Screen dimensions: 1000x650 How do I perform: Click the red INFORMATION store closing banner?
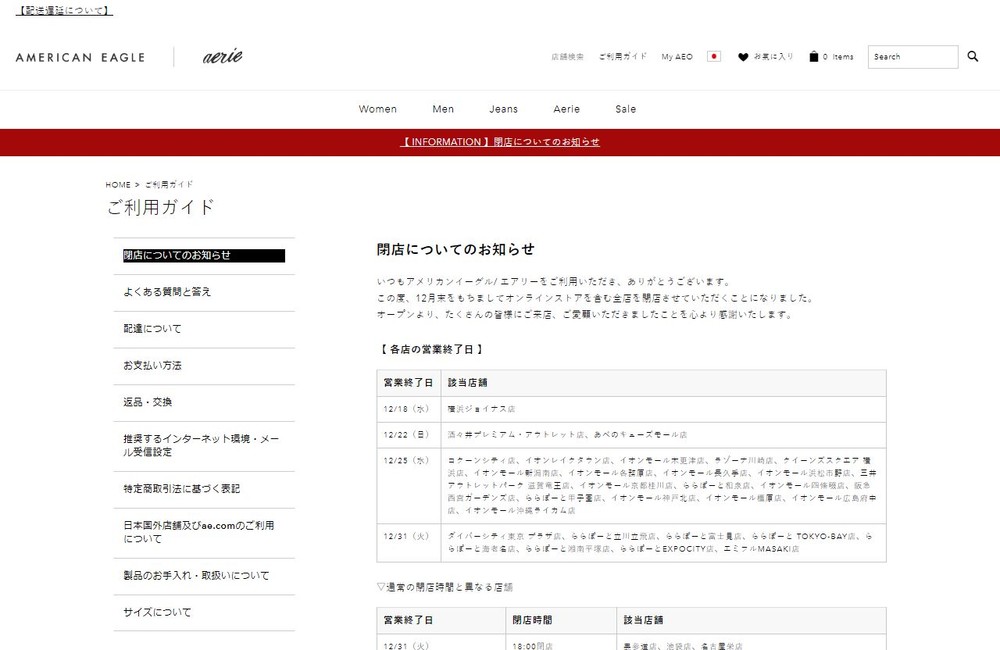click(500, 142)
